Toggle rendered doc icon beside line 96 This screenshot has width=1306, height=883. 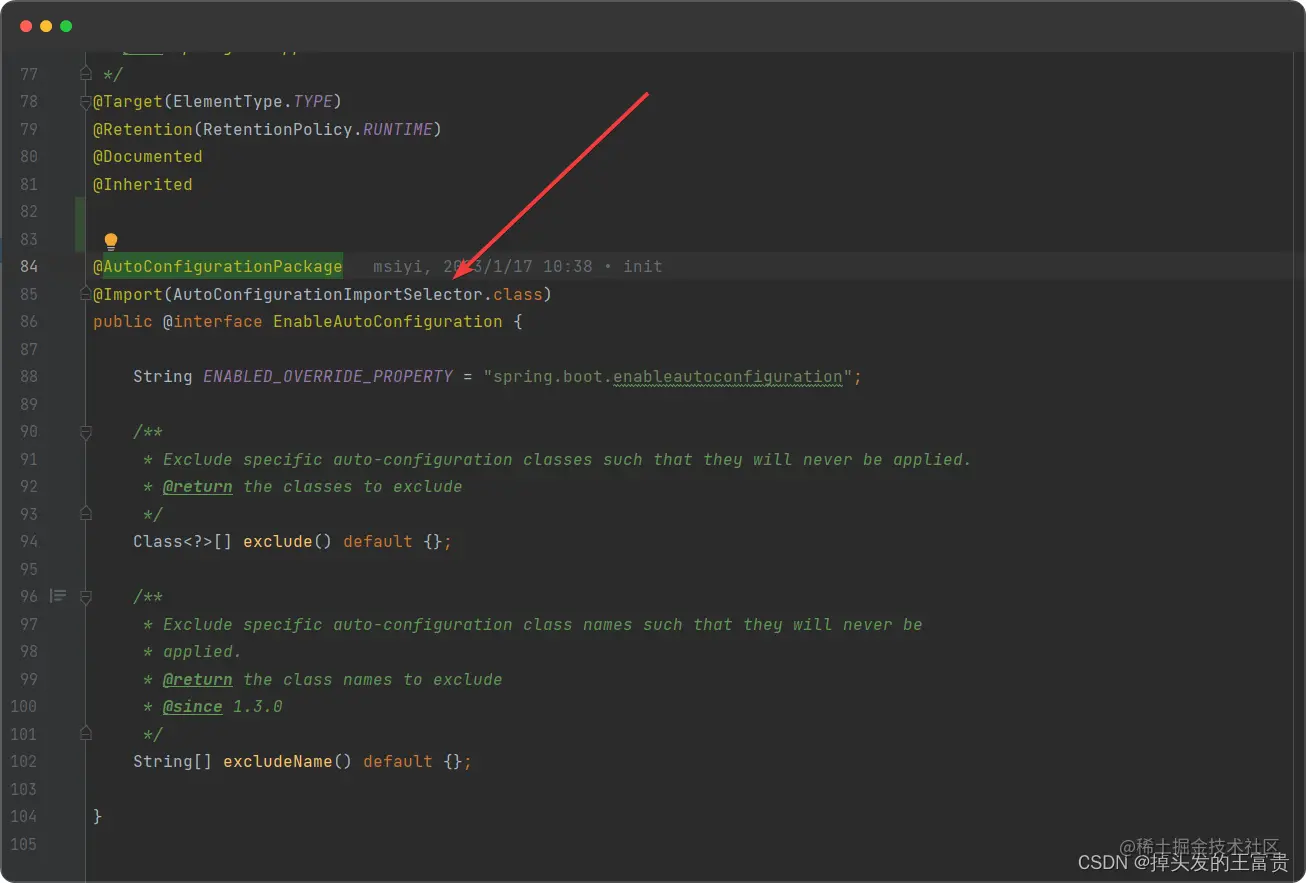click(x=58, y=596)
